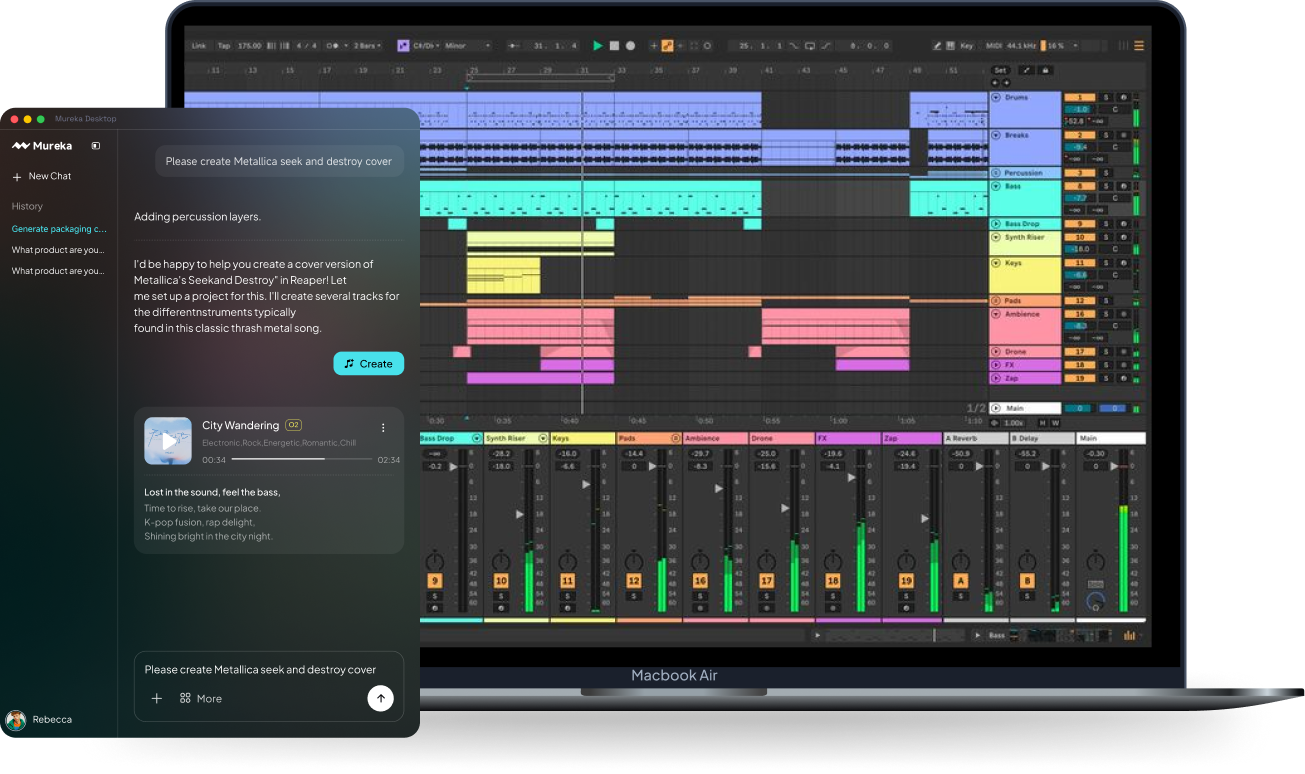Click the Ambience mixer channel header
The height and width of the screenshot is (774, 1305).
(x=715, y=438)
